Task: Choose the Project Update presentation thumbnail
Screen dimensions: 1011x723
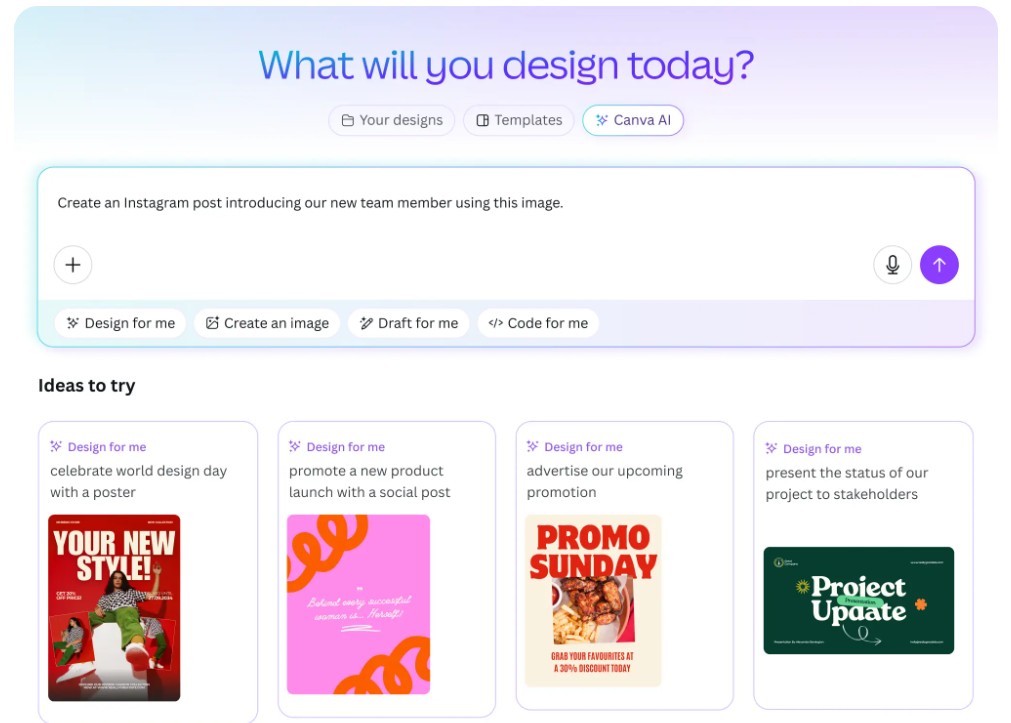Action: tap(858, 600)
